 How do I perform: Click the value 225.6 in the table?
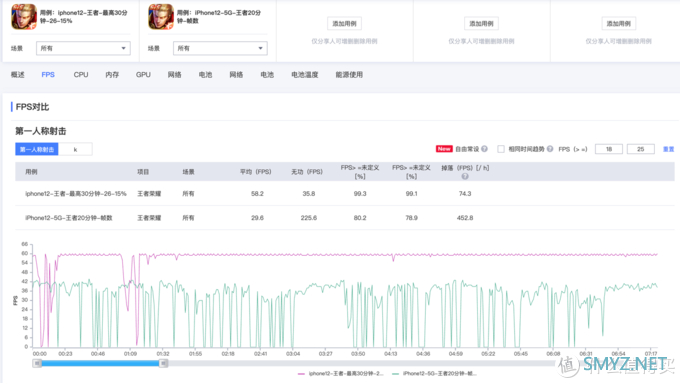click(x=309, y=218)
